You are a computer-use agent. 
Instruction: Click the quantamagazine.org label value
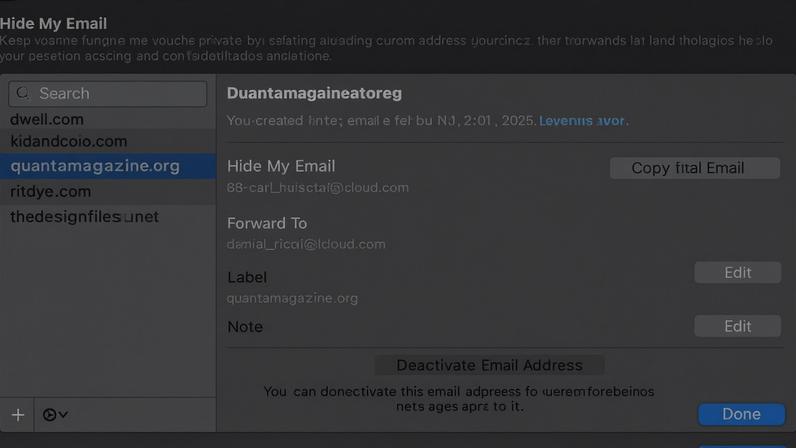pos(292,298)
